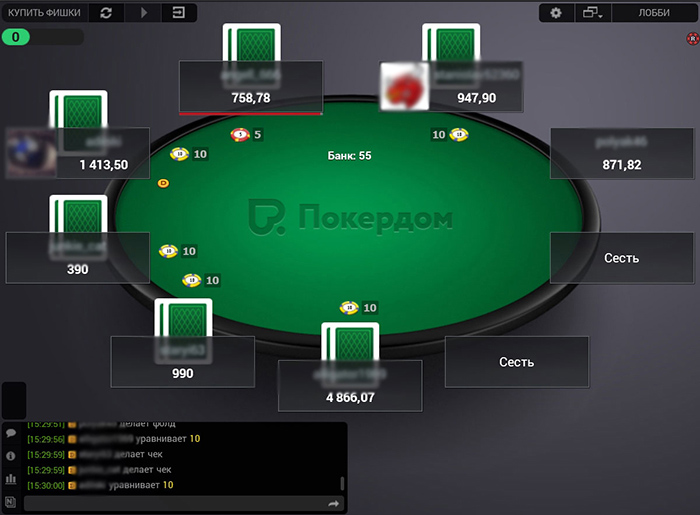Open the info tab icon beside chat
The height and width of the screenshot is (515, 700).
pos(11,456)
